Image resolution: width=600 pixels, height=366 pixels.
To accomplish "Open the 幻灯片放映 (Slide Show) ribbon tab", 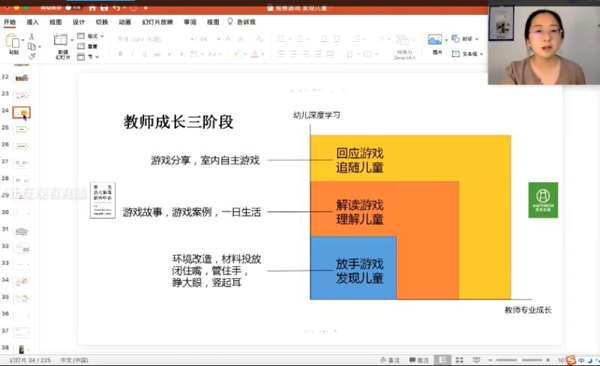I will [157, 22].
